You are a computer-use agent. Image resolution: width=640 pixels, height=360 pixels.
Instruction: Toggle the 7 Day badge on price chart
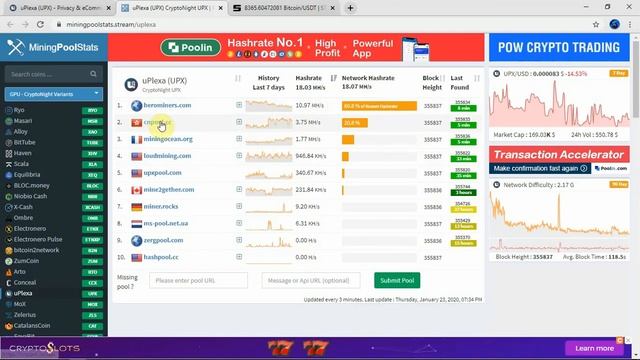619,73
